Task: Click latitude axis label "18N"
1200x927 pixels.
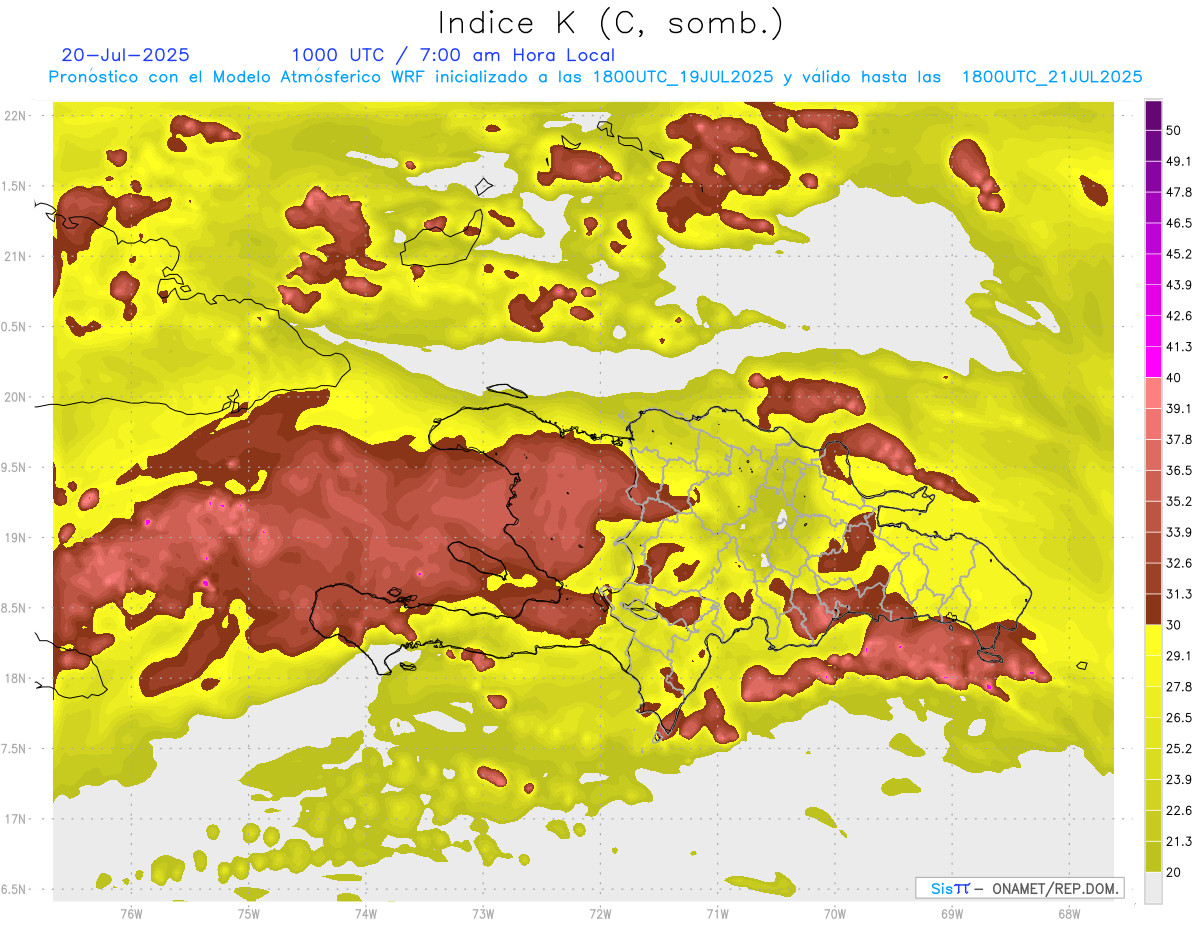Action: (15, 678)
